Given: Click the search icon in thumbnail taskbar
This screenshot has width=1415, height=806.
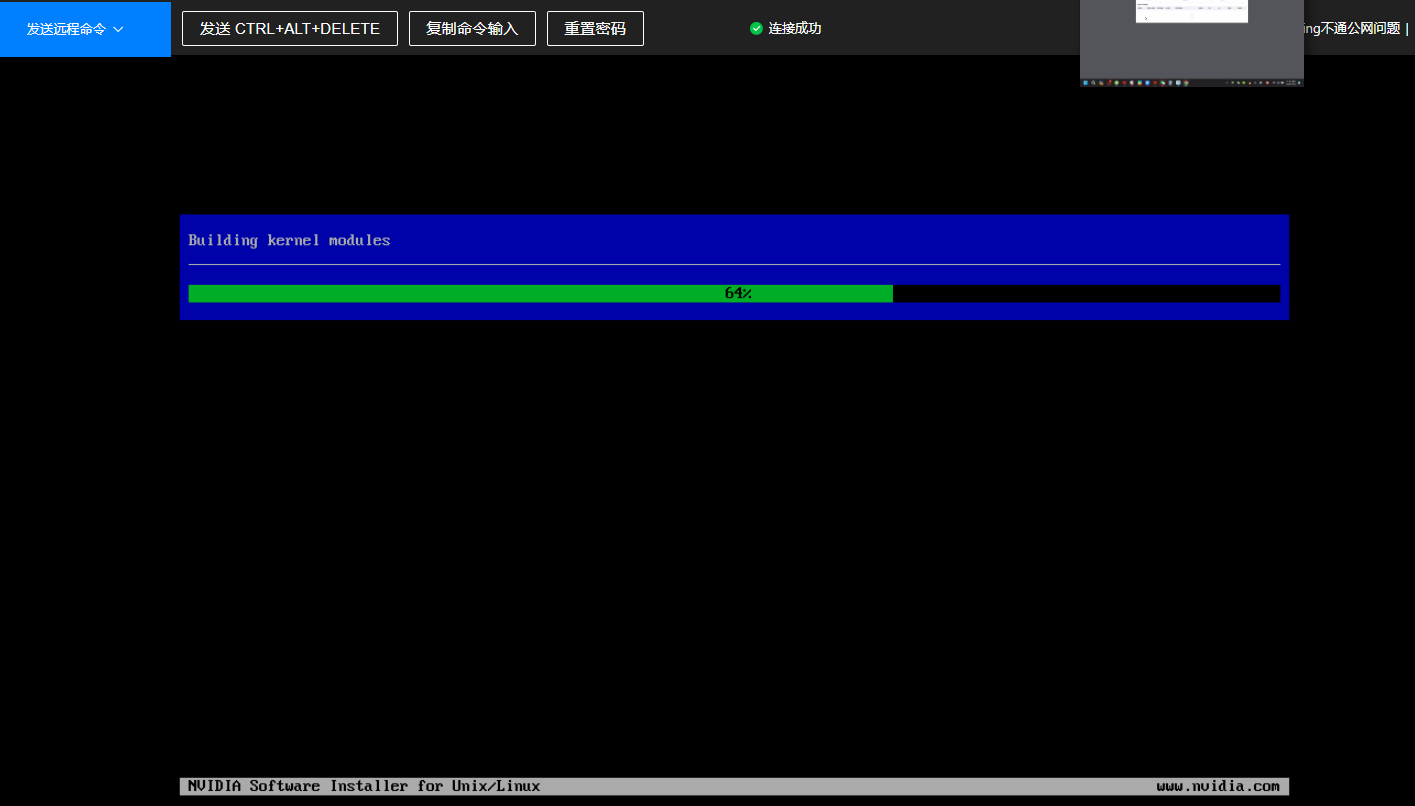Looking at the screenshot, I should (1093, 82).
